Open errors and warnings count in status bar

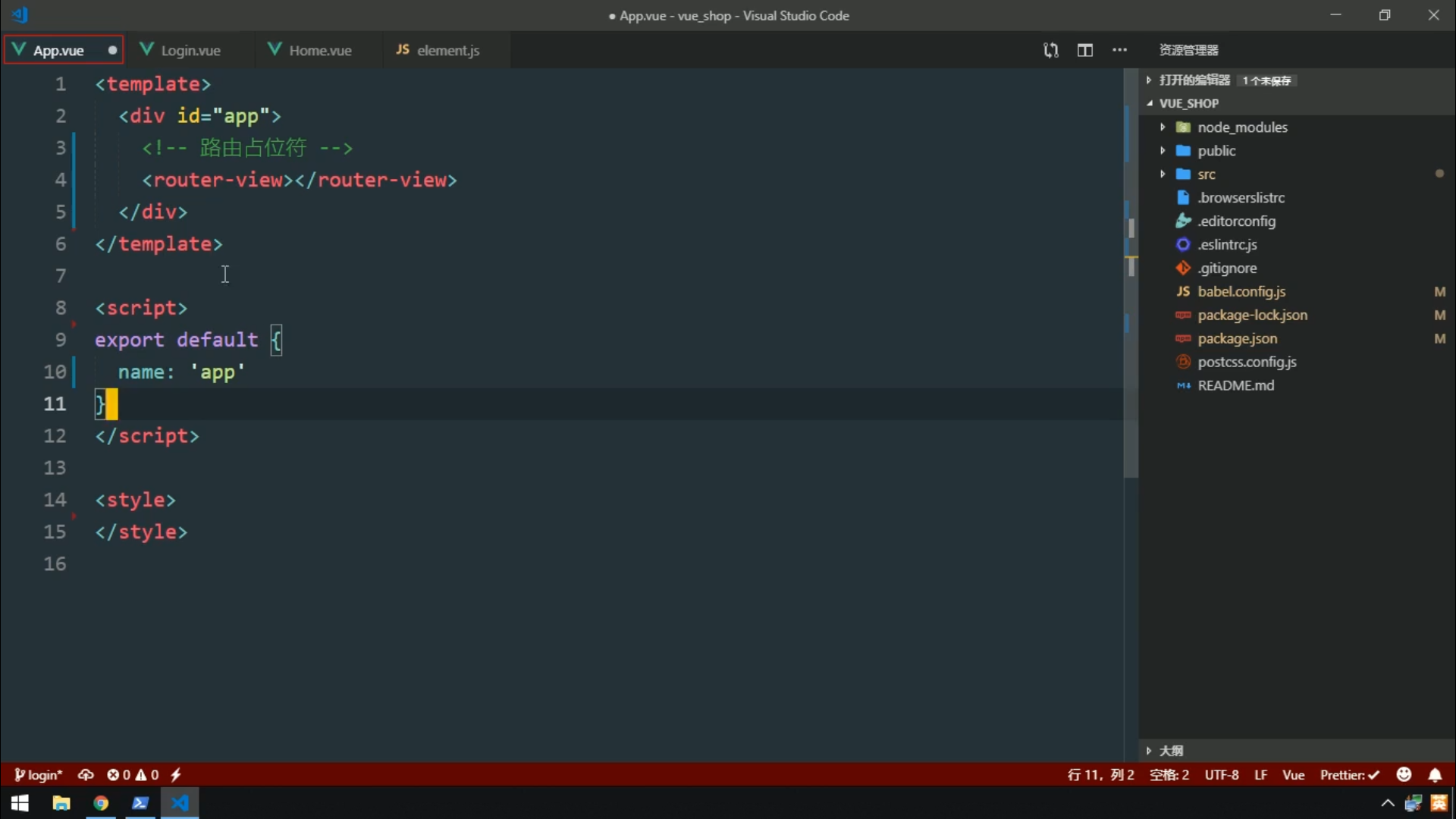[x=133, y=774]
